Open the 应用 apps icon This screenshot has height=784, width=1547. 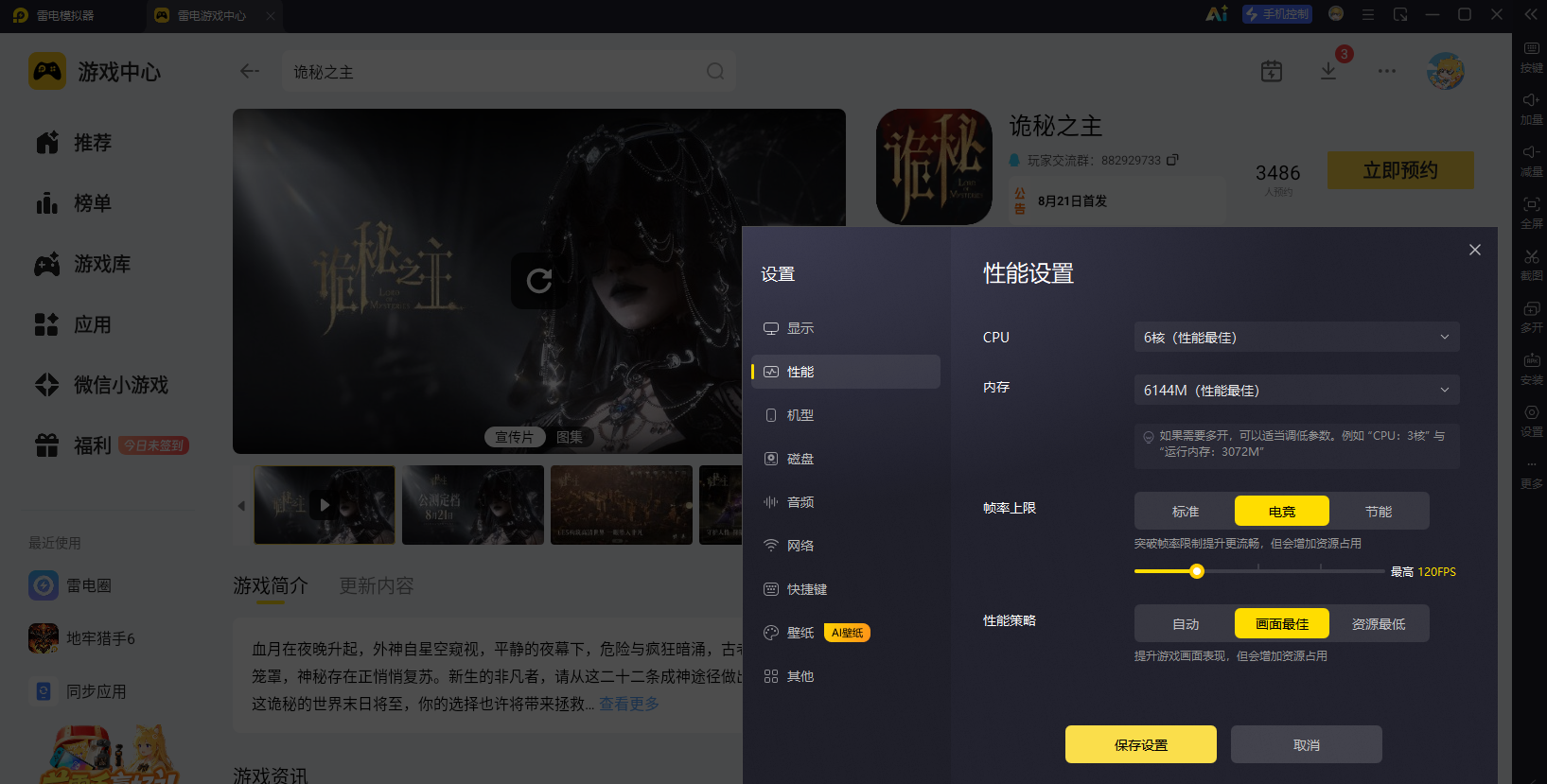[47, 324]
